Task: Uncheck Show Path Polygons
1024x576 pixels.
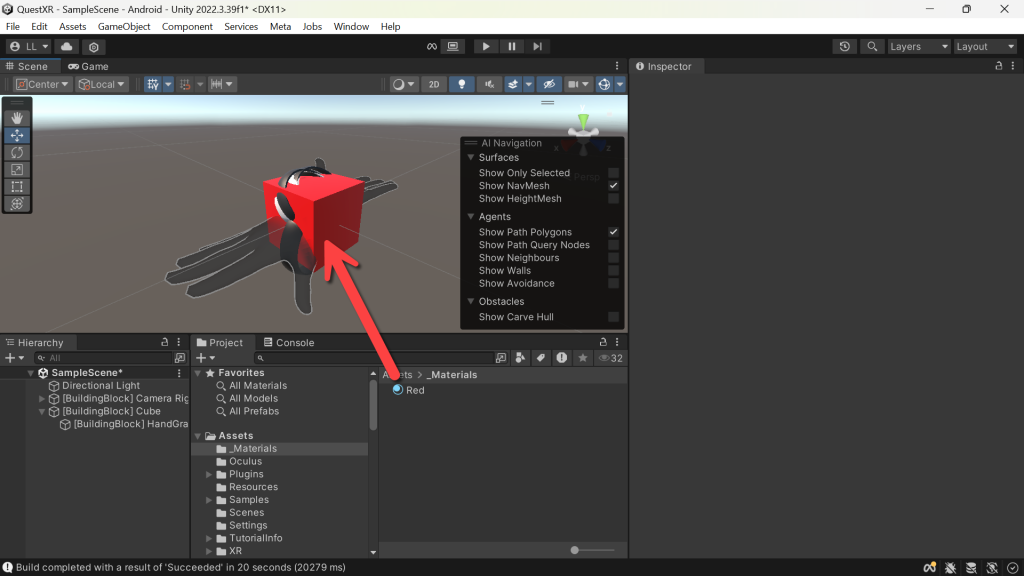Action: (613, 232)
